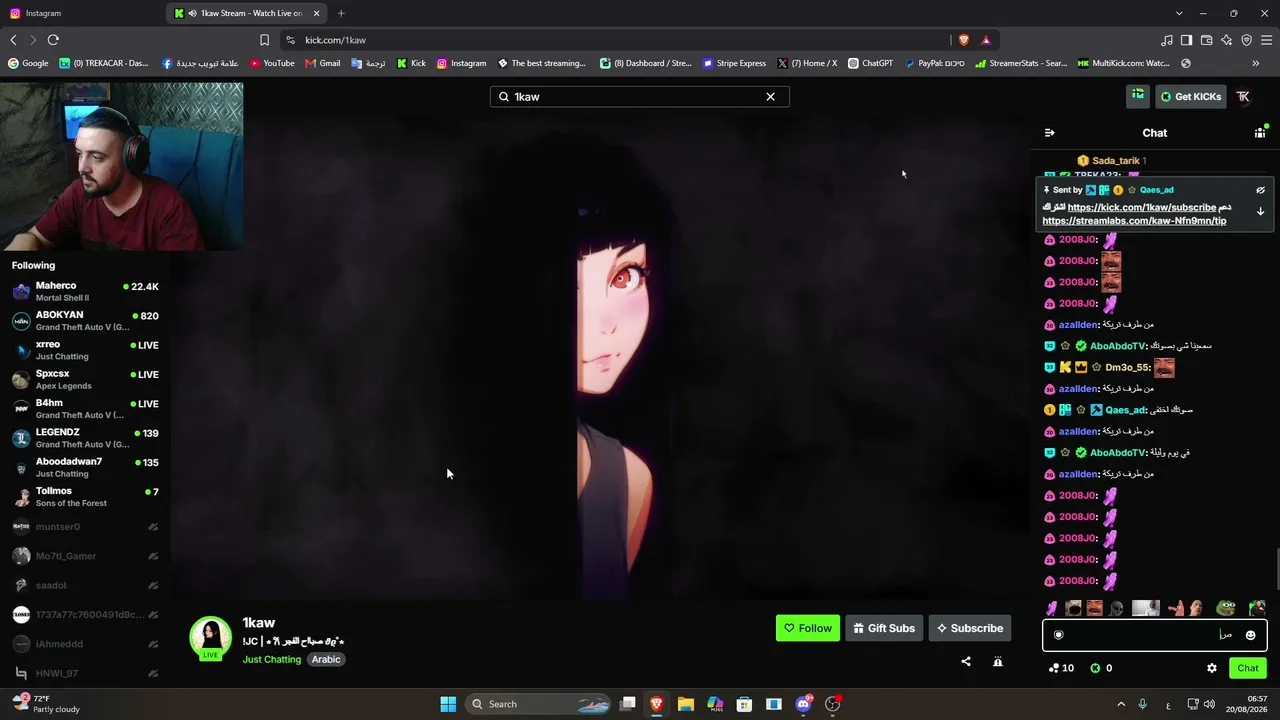Click the Windows taskbar Search box
This screenshot has width=1280, height=720.
[x=539, y=704]
